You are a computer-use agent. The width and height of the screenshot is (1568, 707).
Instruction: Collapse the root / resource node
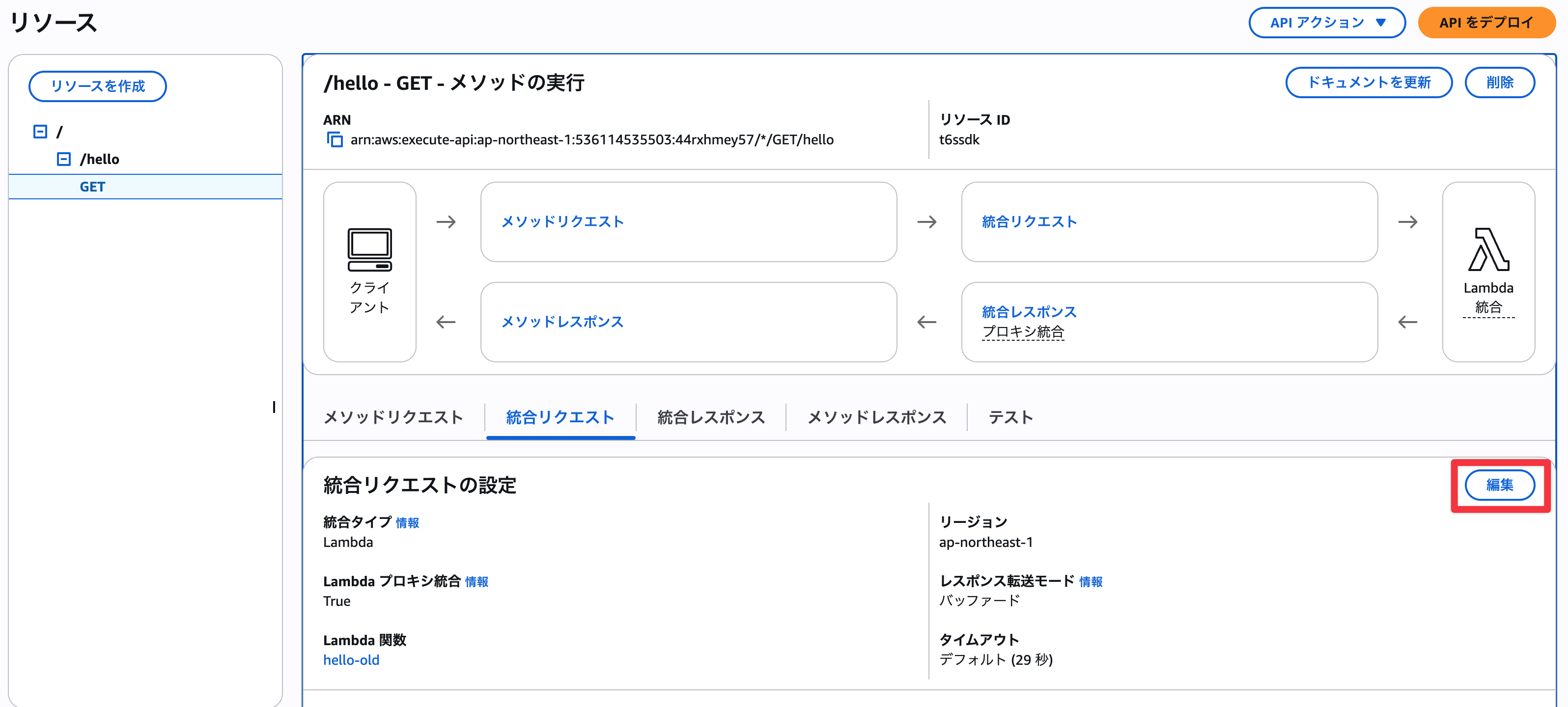click(x=40, y=132)
